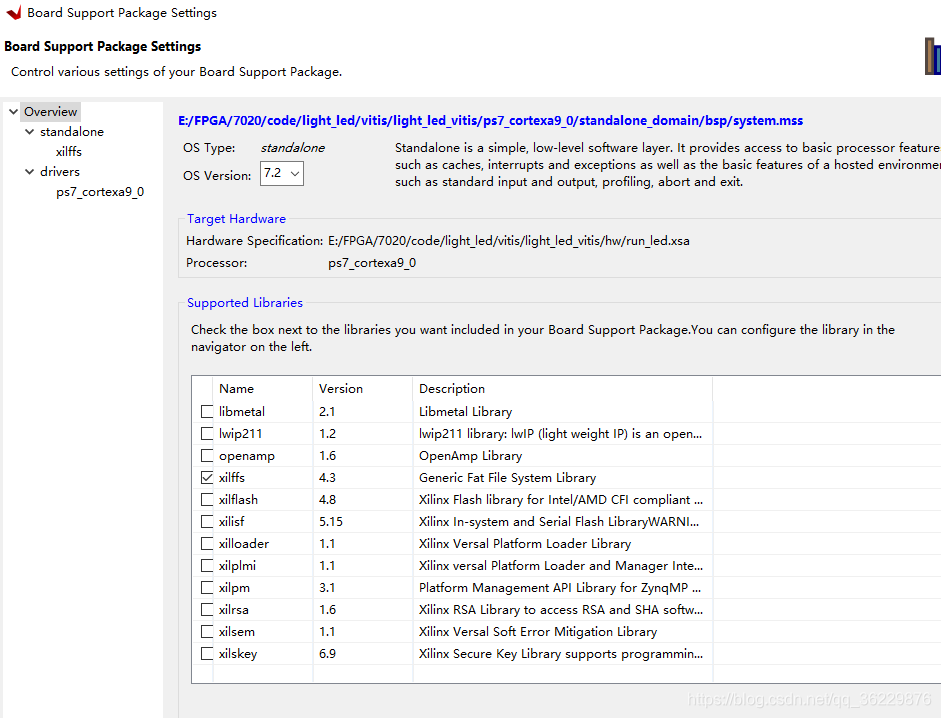Select the xilplmi library name
The width and height of the screenshot is (941, 718).
click(237, 566)
